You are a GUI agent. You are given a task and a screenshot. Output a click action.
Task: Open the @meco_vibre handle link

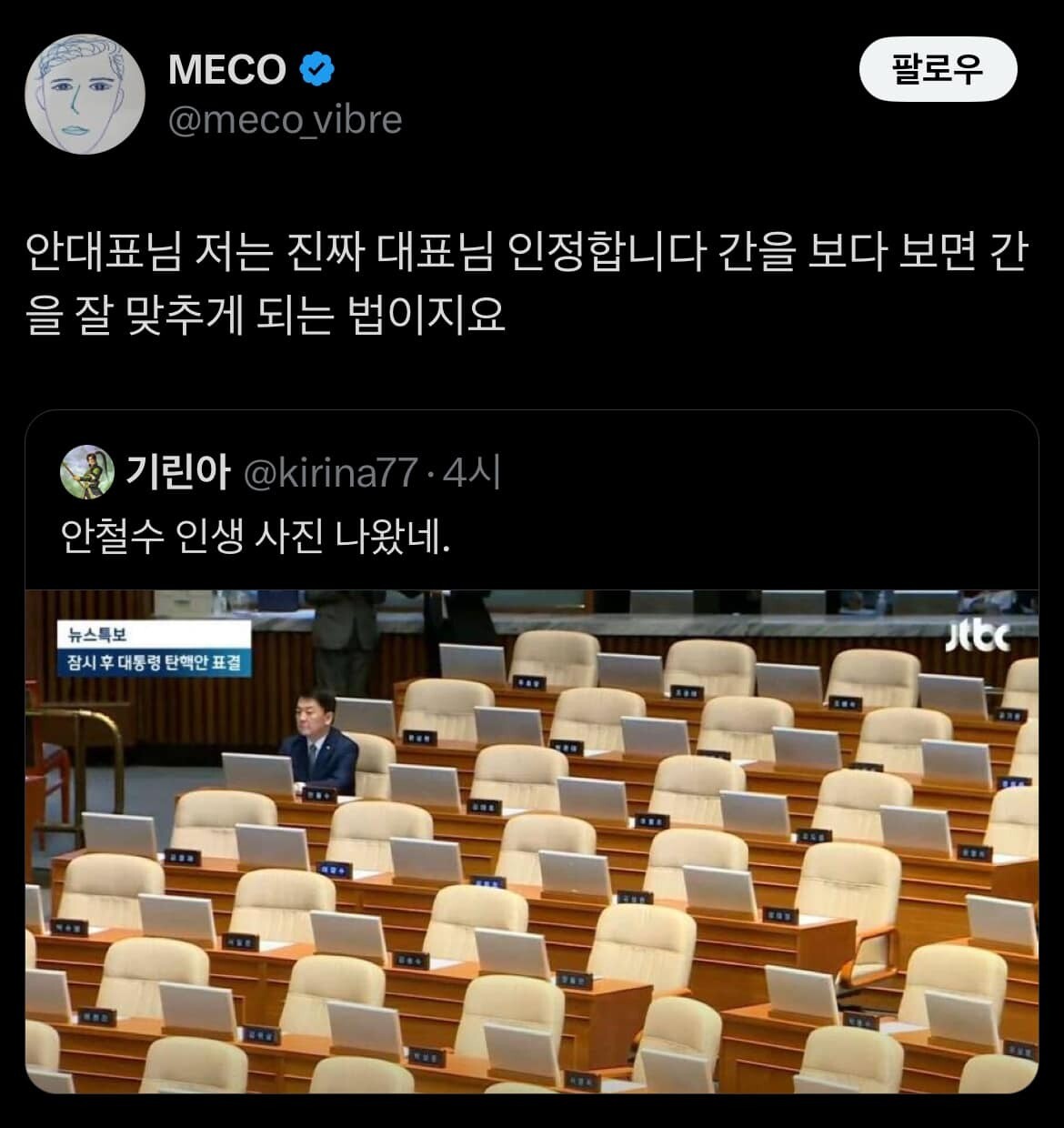pos(286,120)
